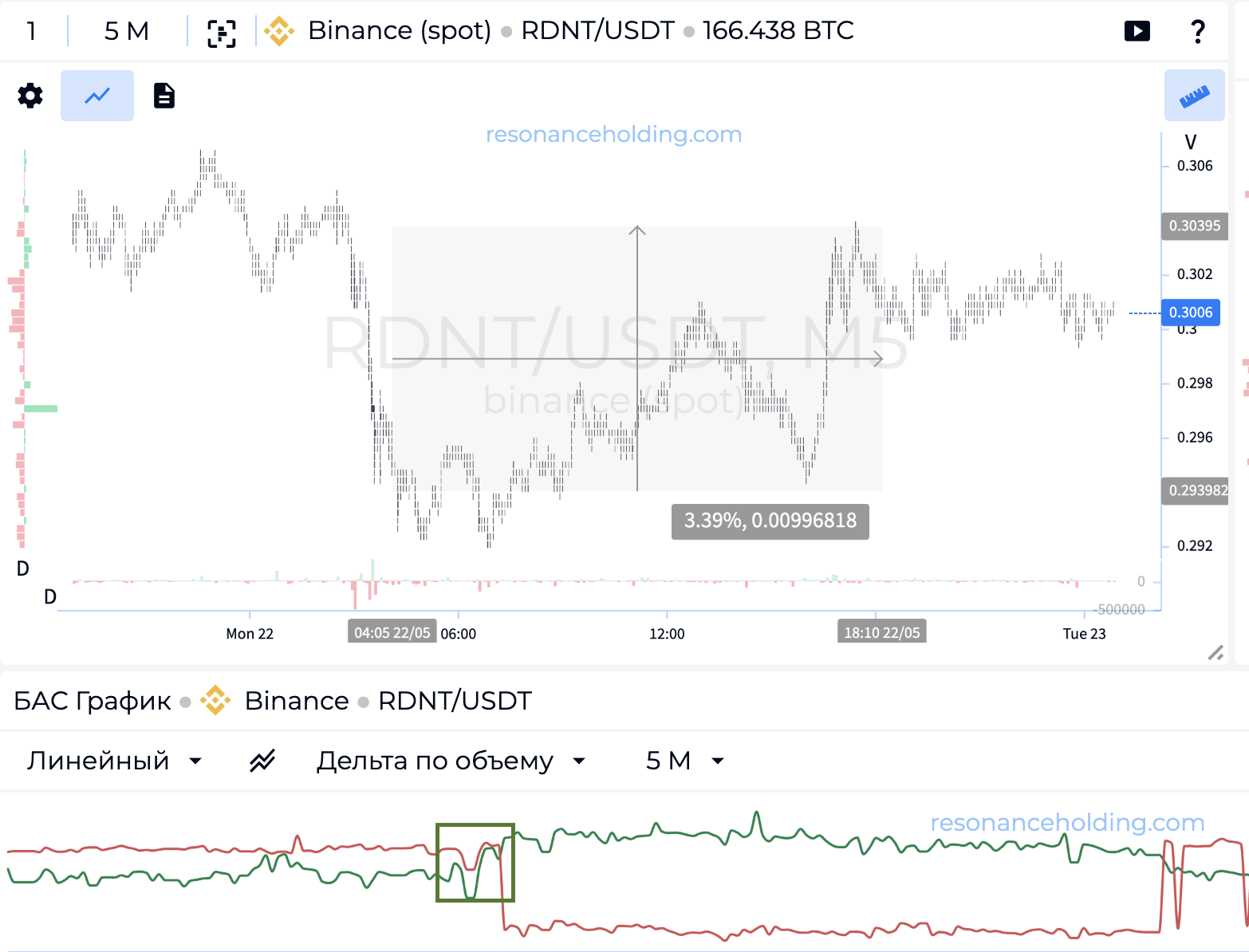
Task: Click the Binance logo icon in header
Action: [x=279, y=31]
